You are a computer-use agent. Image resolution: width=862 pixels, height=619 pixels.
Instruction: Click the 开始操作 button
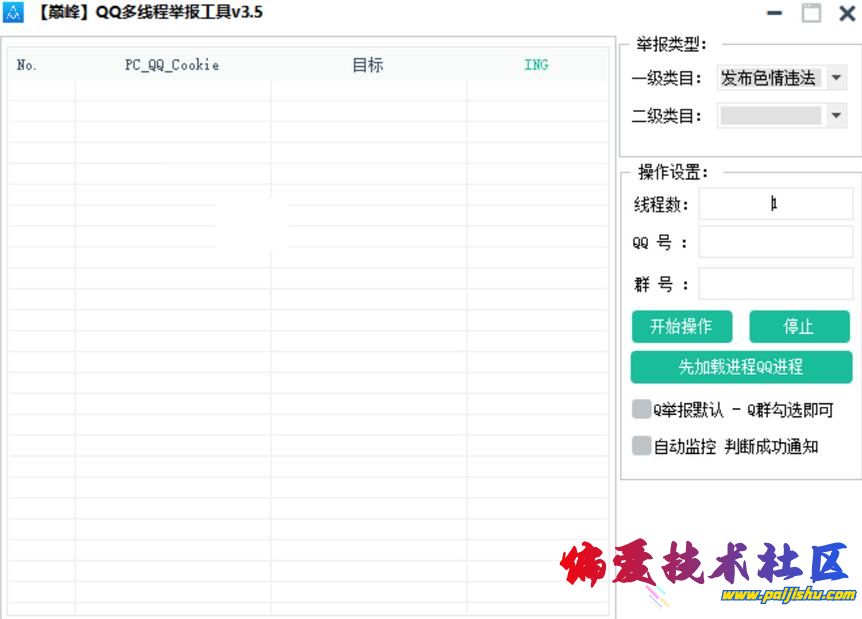[681, 326]
